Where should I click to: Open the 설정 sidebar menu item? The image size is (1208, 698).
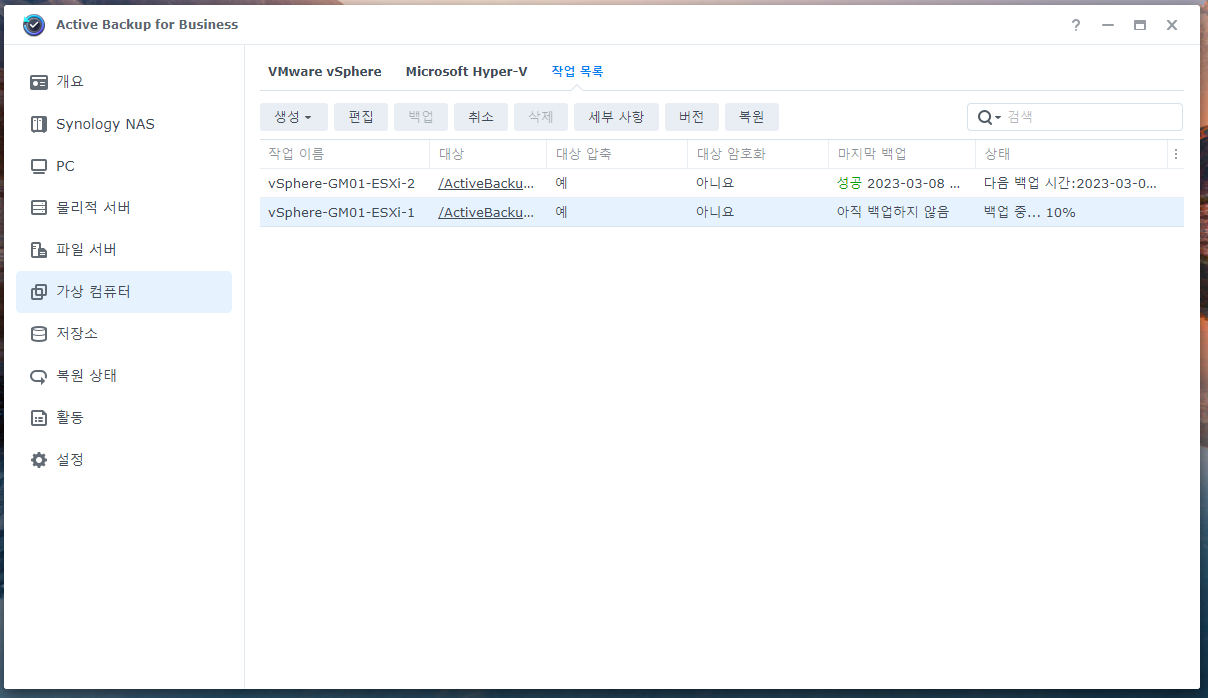pyautogui.click(x=124, y=460)
